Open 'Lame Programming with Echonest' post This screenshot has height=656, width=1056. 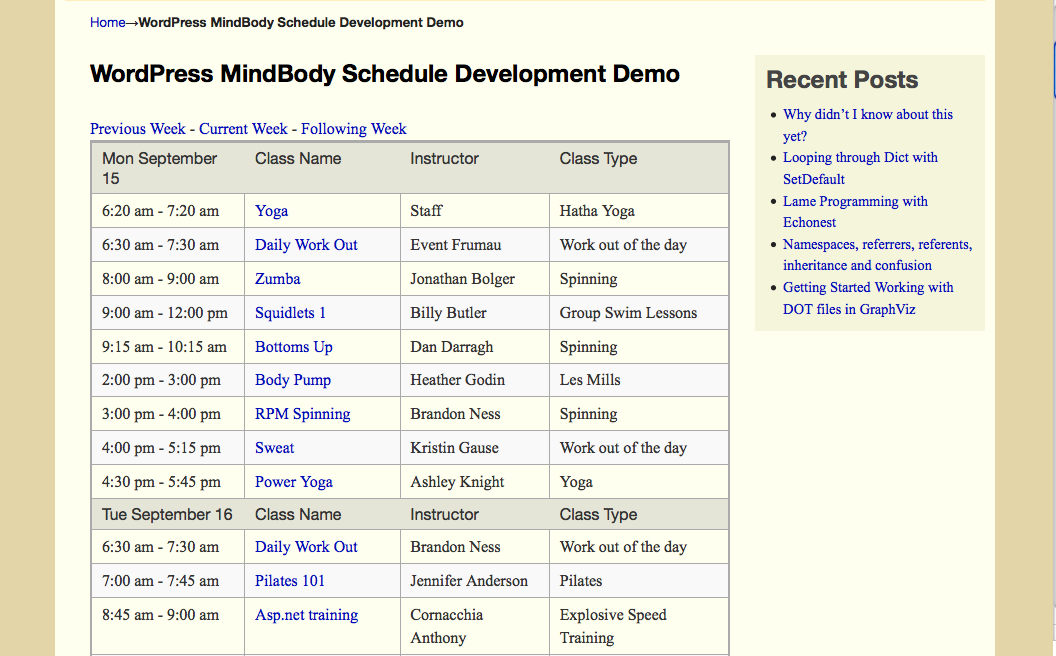coord(854,202)
